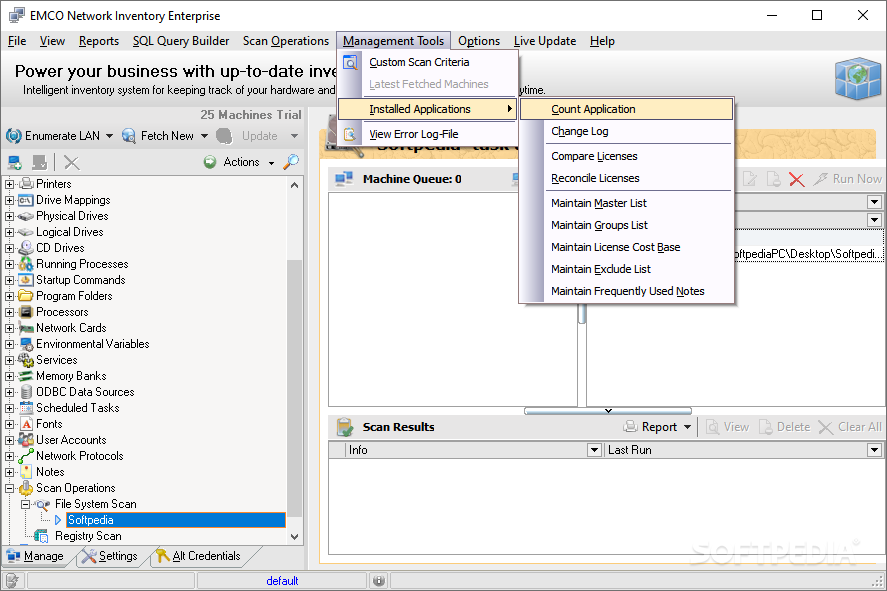Click the tree scrollbar up arrow
The image size is (887, 591).
coord(295,185)
